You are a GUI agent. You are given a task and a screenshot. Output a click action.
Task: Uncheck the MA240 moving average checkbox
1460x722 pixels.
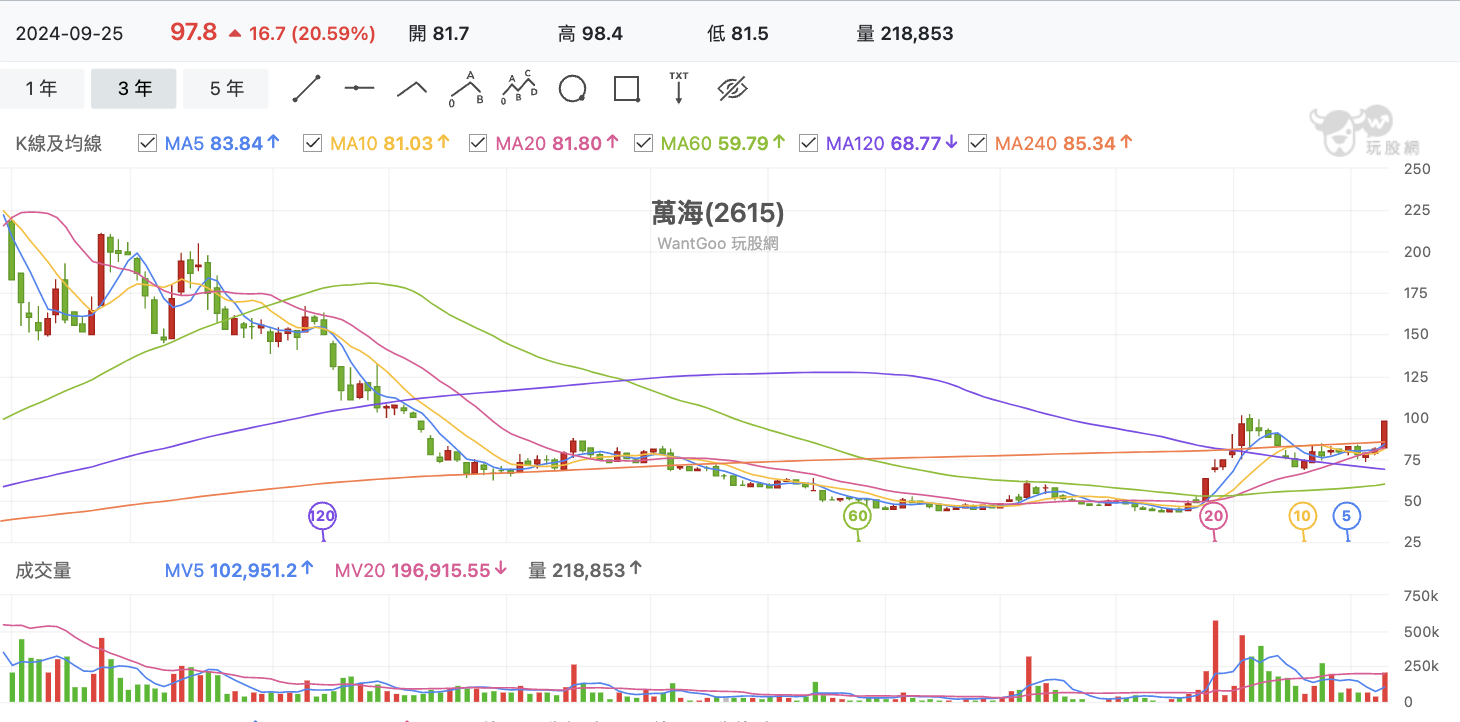[977, 143]
